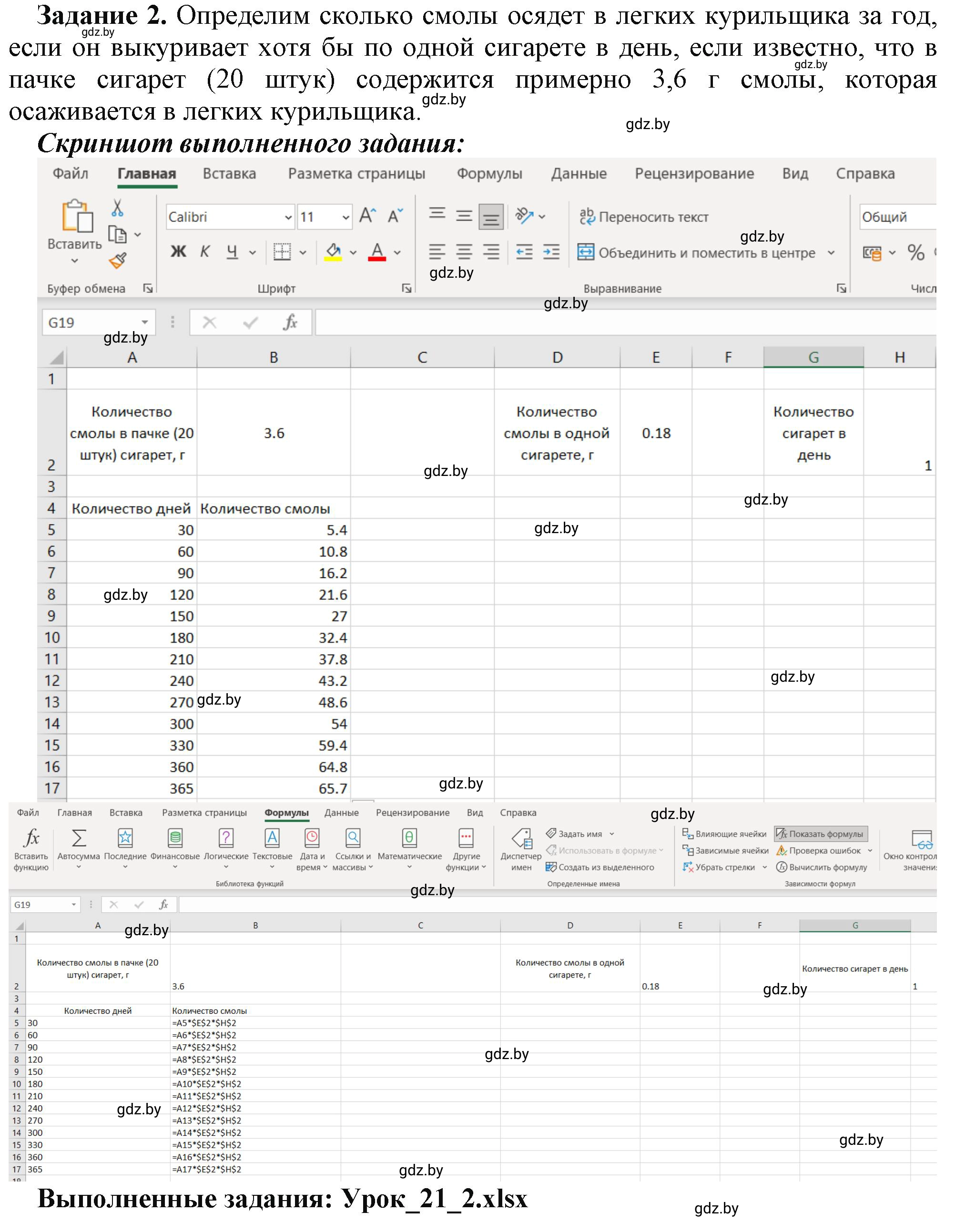Align text to top icon
The image size is (955, 1232).
[437, 215]
